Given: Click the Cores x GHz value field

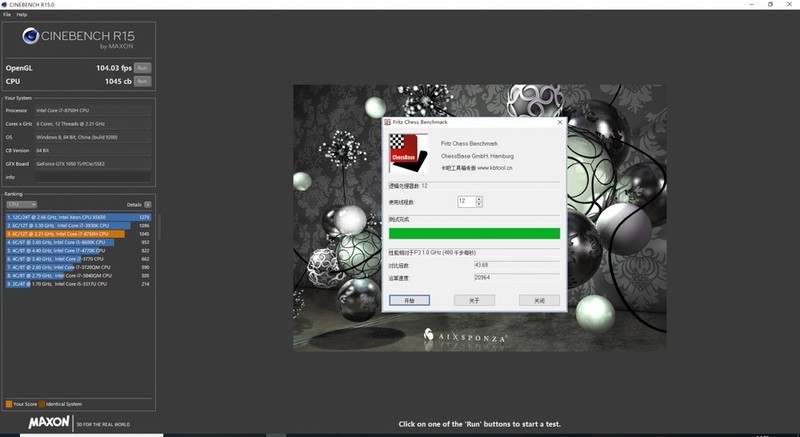Looking at the screenshot, I should pyautogui.click(x=93, y=123).
